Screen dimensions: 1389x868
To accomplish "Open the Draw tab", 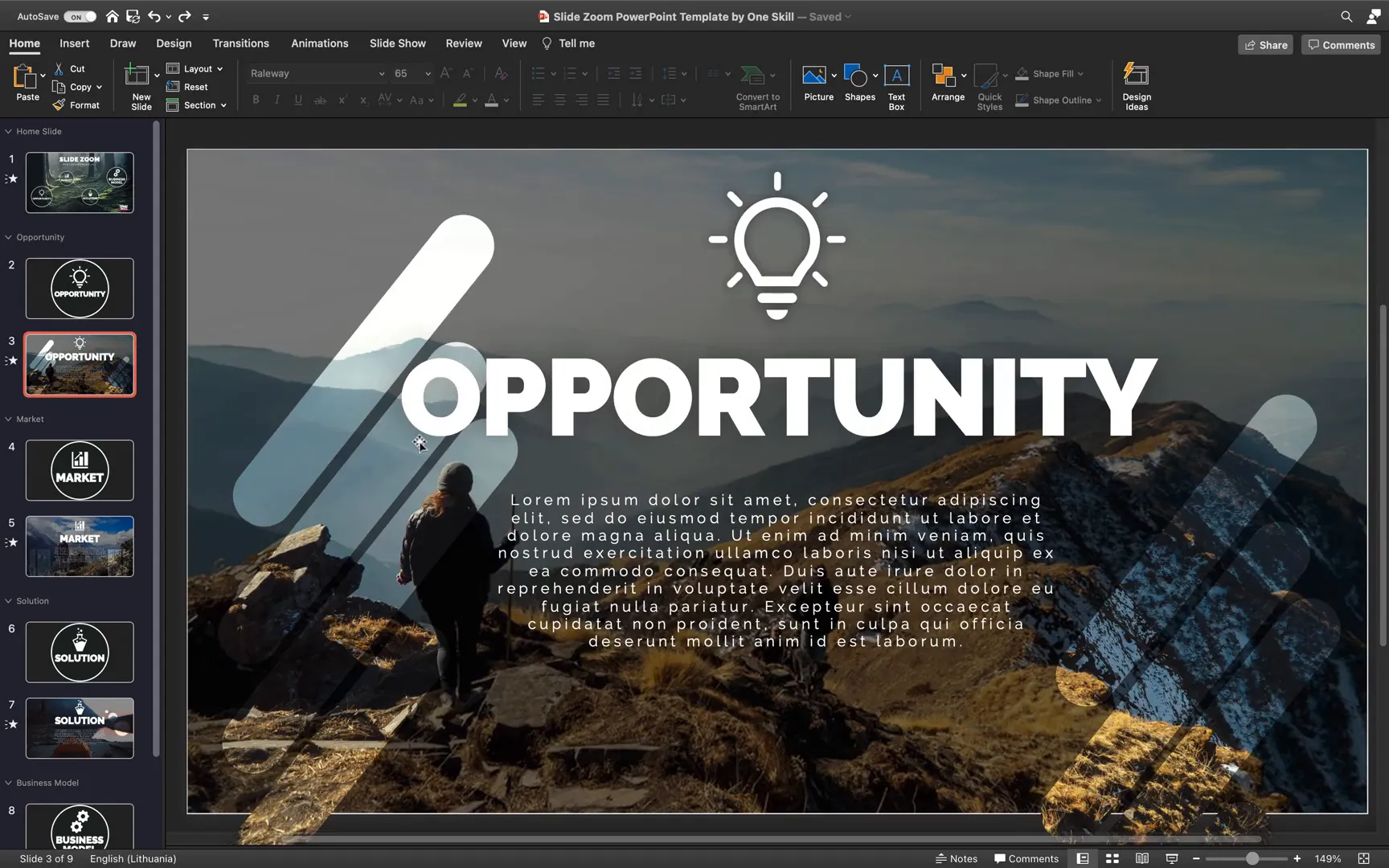I will click(x=123, y=43).
